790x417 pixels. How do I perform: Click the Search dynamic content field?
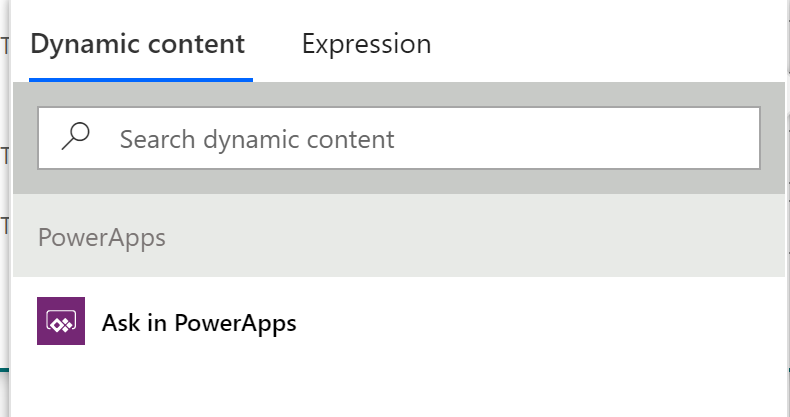(399, 138)
